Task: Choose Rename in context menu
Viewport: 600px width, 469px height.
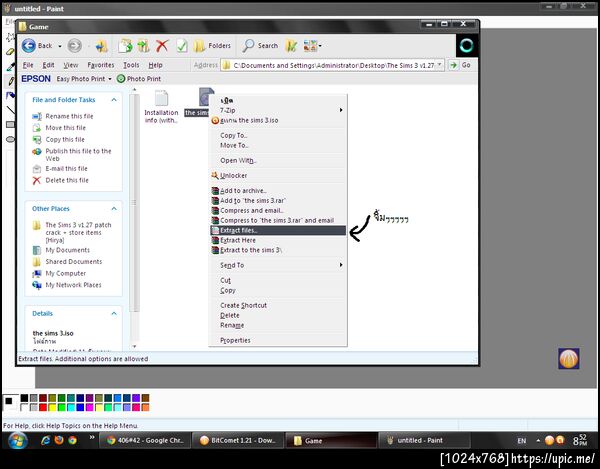Action: coord(278,325)
